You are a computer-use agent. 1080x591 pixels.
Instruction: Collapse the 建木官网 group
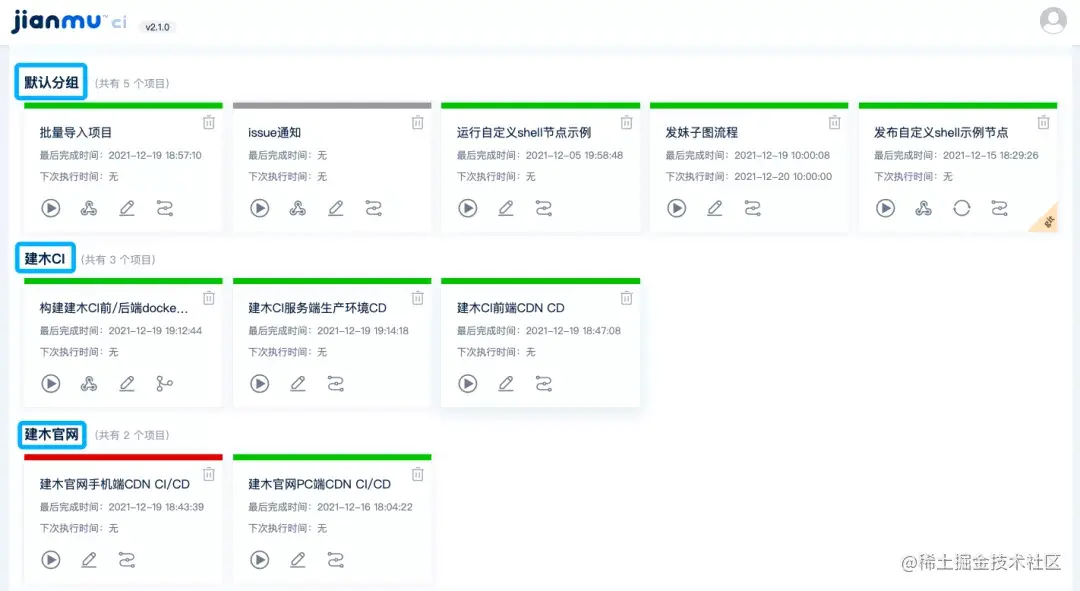51,434
